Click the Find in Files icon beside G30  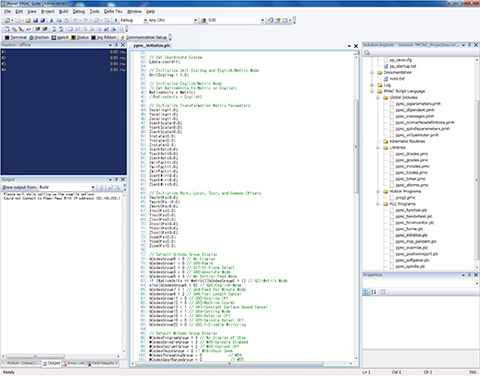[x=204, y=20]
